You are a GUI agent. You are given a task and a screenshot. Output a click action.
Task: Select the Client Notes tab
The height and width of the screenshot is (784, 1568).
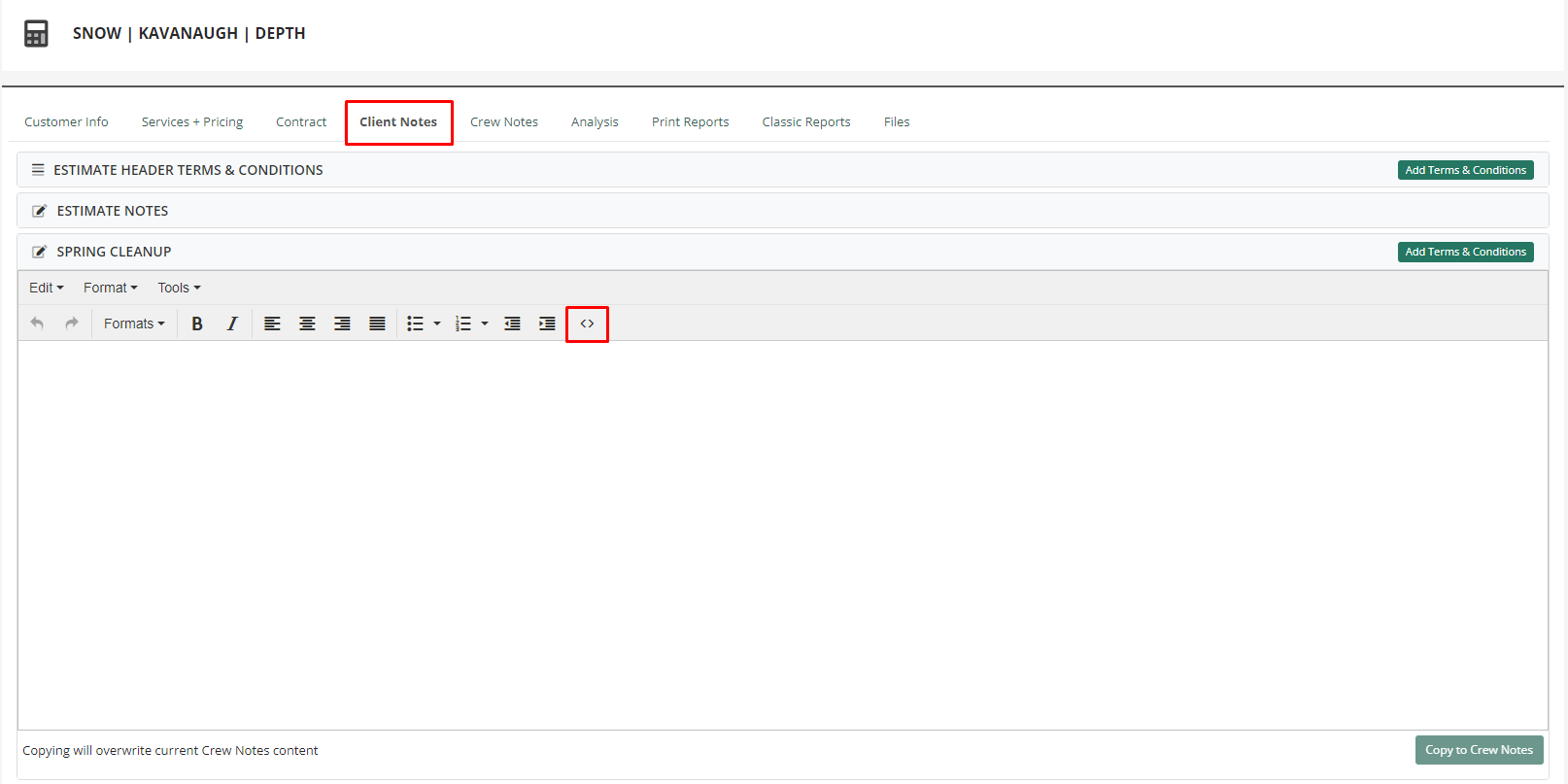tap(398, 121)
